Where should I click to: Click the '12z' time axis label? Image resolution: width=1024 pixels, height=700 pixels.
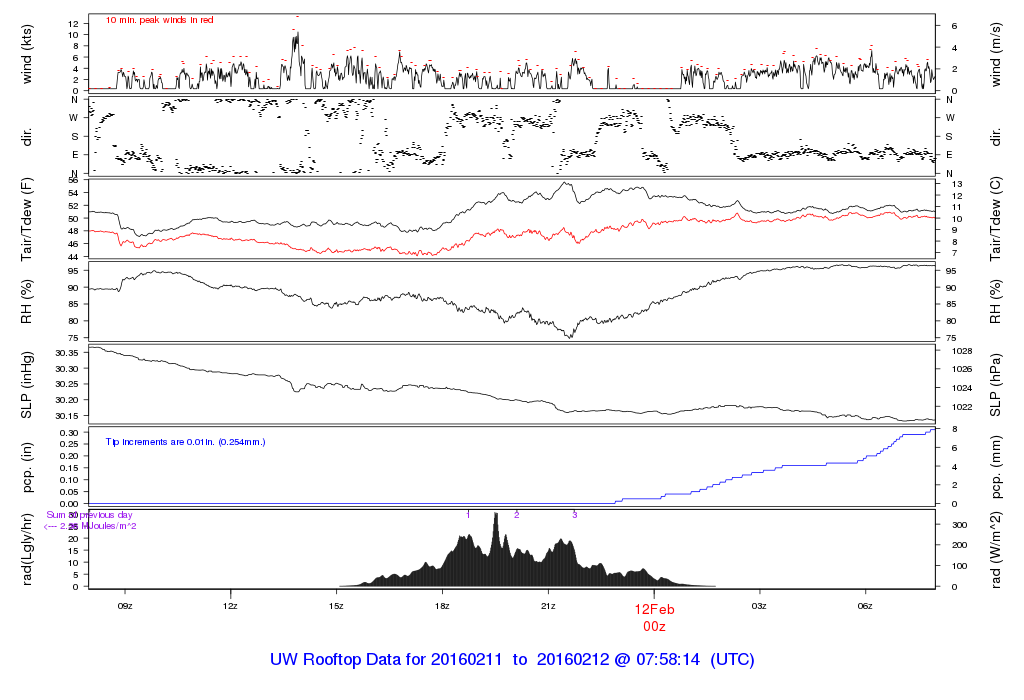231,606
